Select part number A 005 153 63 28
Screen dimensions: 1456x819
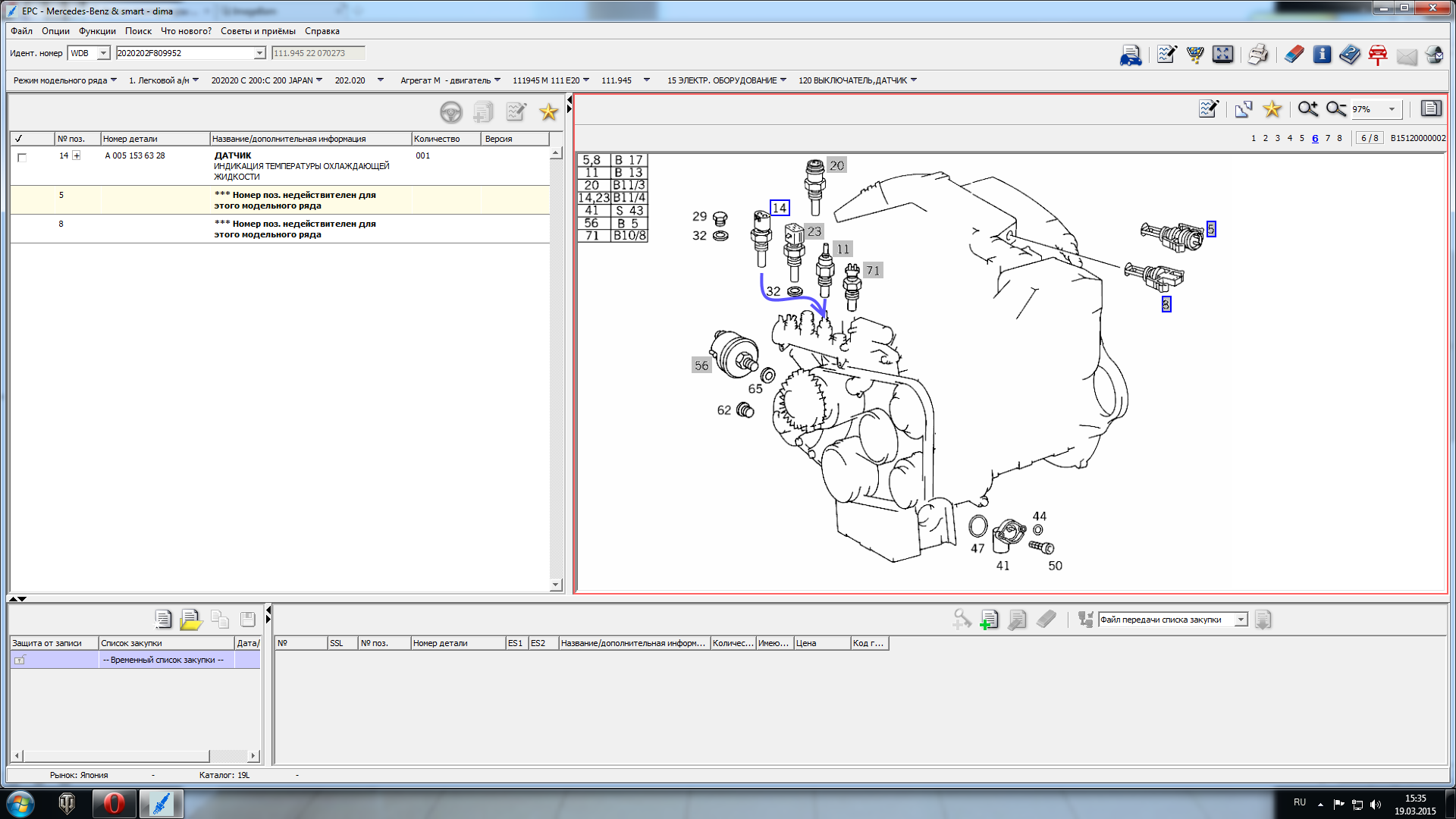click(x=135, y=155)
